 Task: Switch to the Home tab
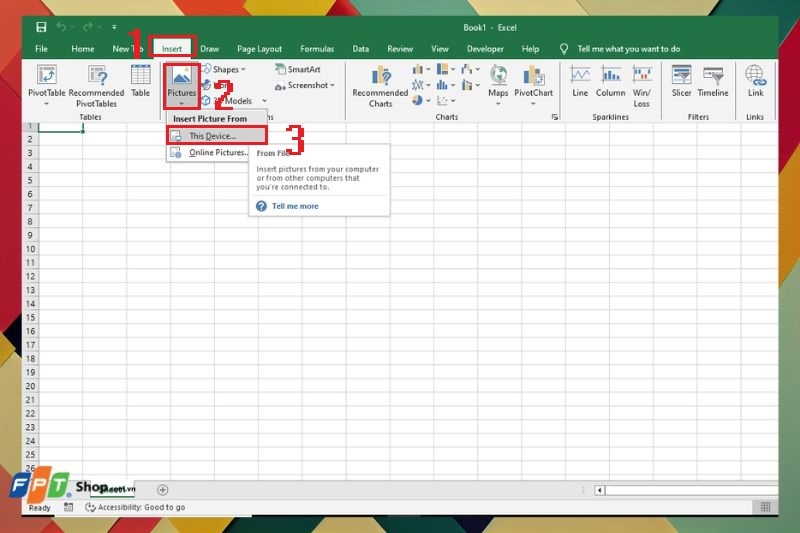(83, 48)
